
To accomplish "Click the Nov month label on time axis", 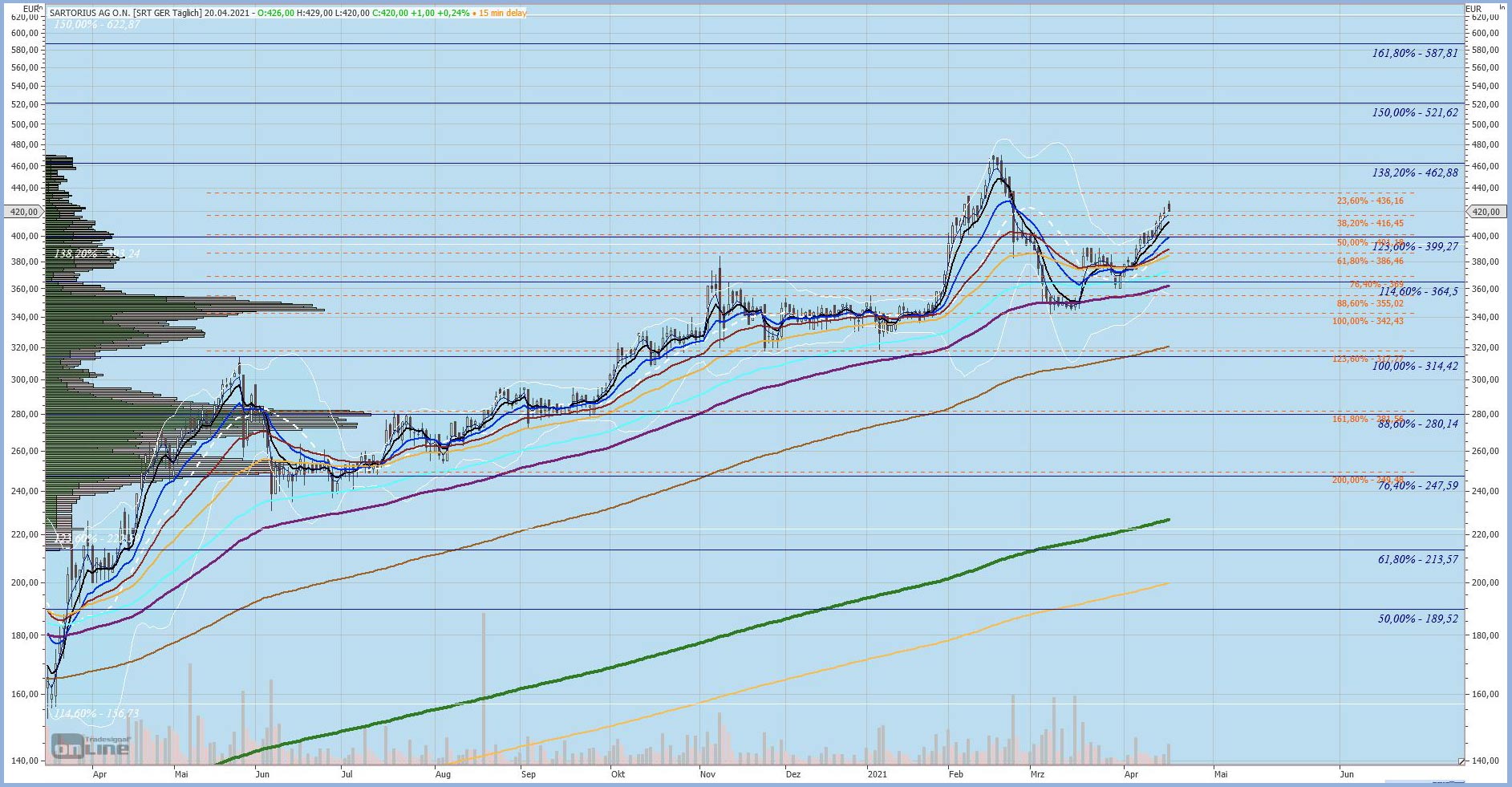I will pyautogui.click(x=707, y=774).
